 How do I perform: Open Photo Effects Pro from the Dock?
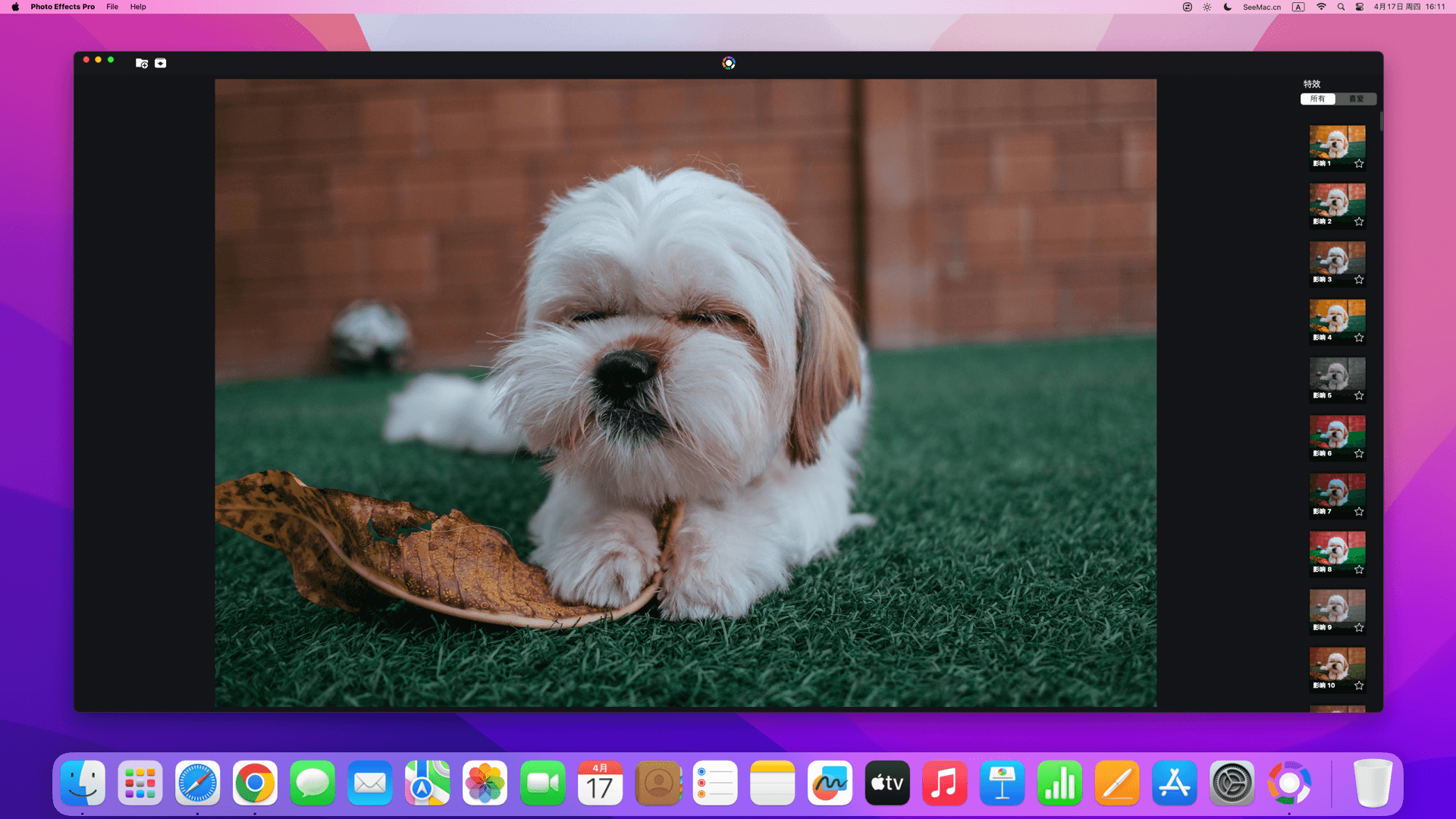click(x=1289, y=783)
